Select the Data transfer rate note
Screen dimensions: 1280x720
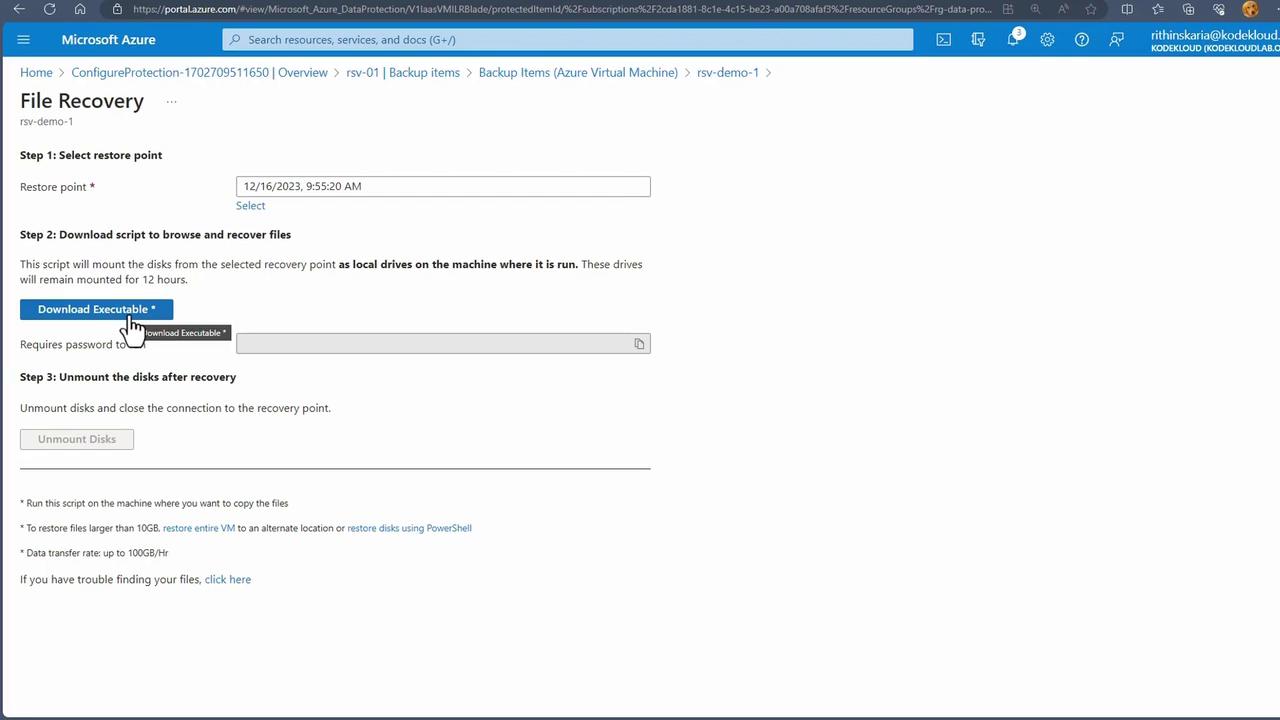click(x=94, y=553)
